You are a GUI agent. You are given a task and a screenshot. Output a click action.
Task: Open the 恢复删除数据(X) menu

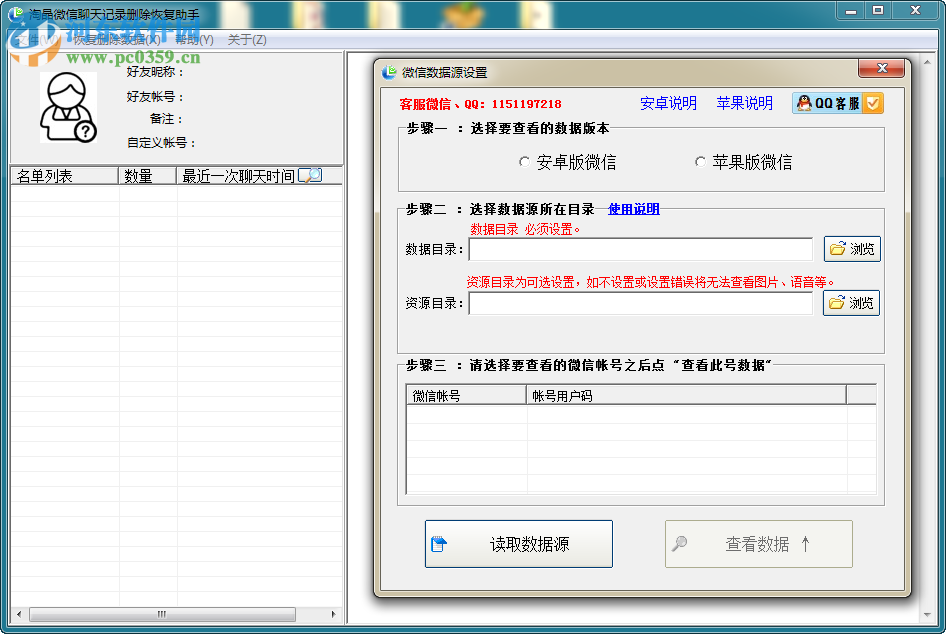pyautogui.click(x=117, y=40)
